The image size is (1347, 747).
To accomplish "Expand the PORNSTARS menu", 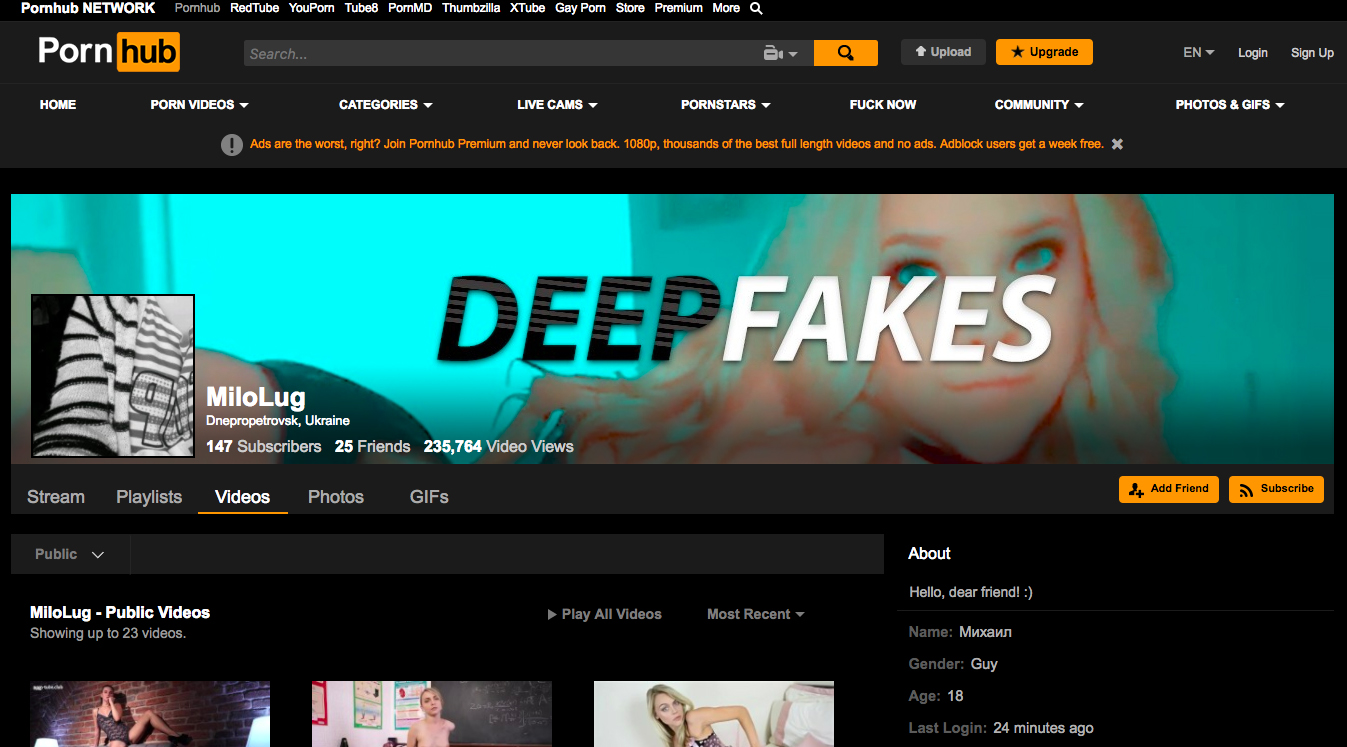I will pos(725,105).
